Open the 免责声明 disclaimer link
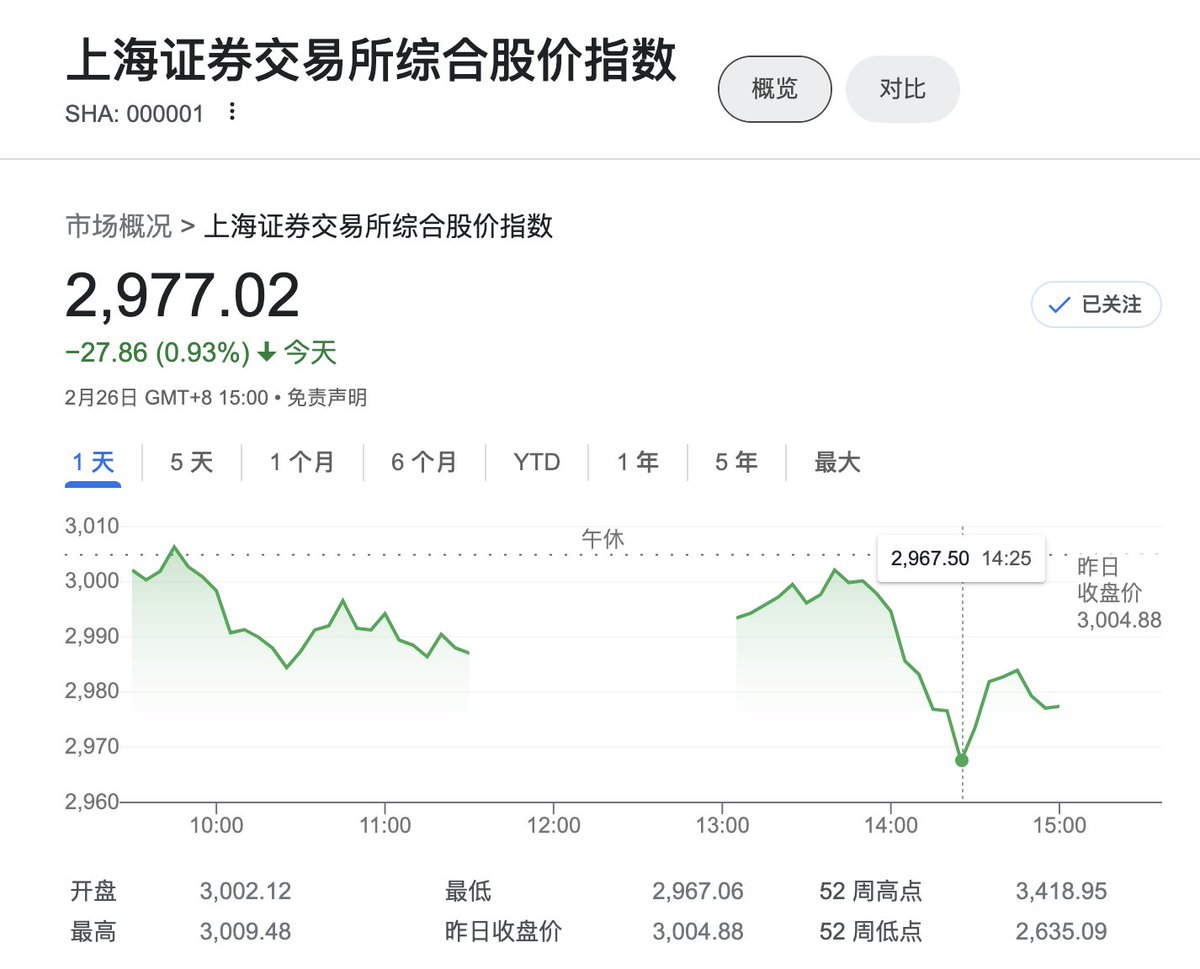 (327, 398)
